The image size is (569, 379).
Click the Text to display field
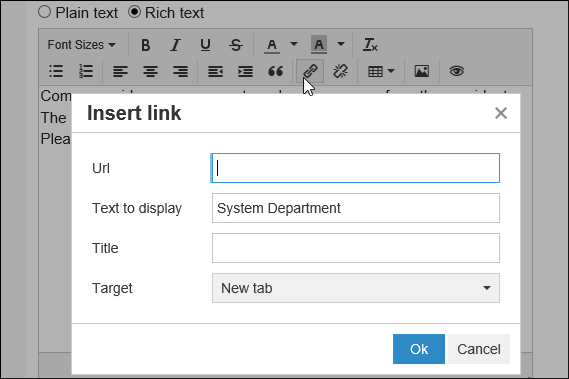tap(356, 208)
